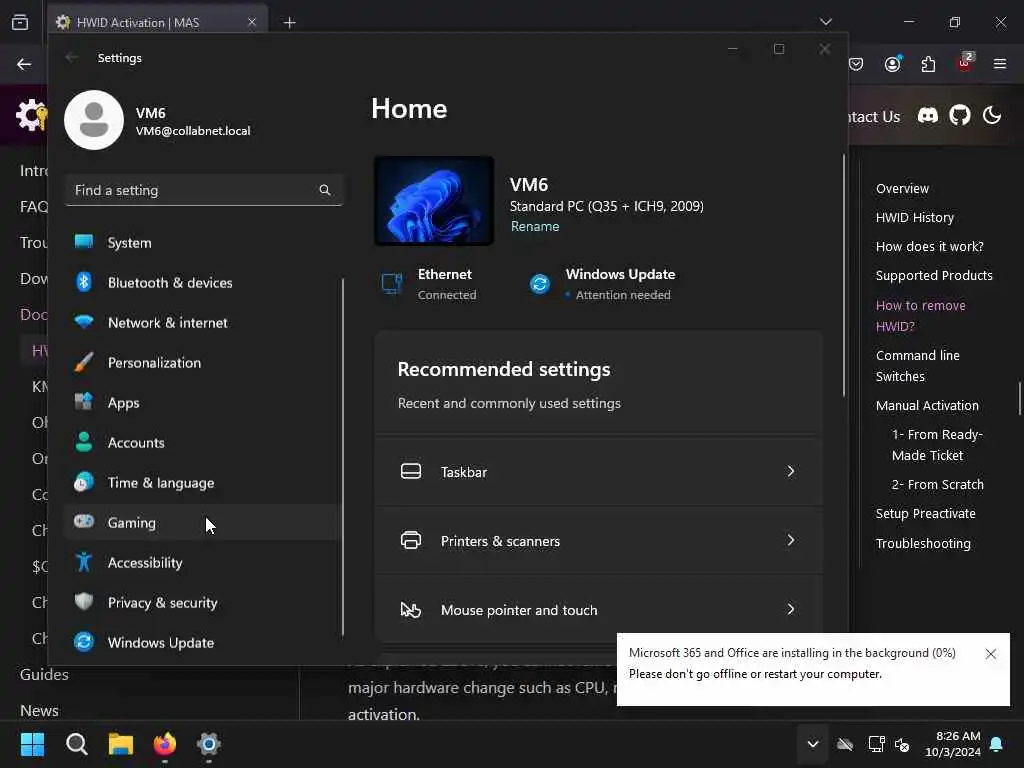Go to Setup Preactivate link

pos(925,513)
